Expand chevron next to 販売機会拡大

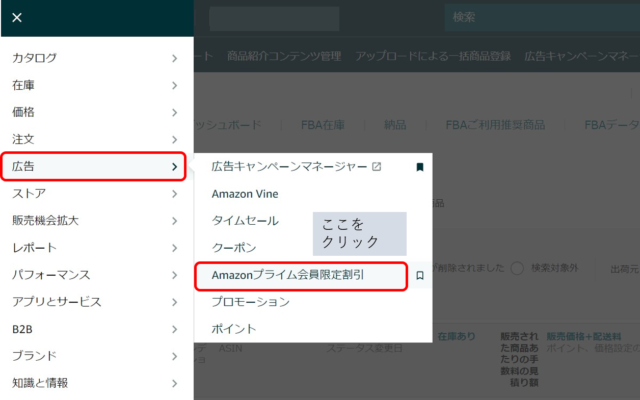(175, 221)
